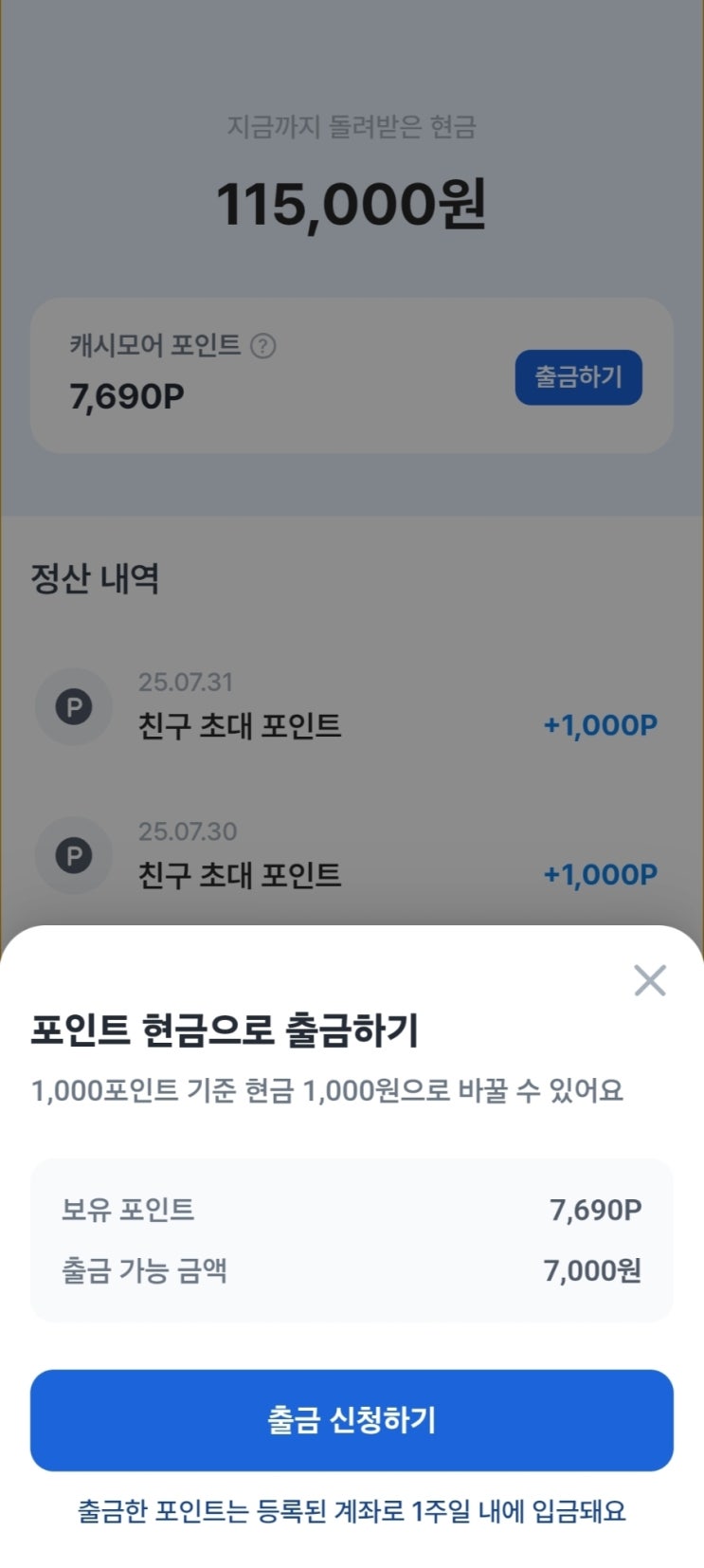The width and height of the screenshot is (704, 1568).
Task: Tap the 캐시모어 포인트 label
Action: pos(154,345)
